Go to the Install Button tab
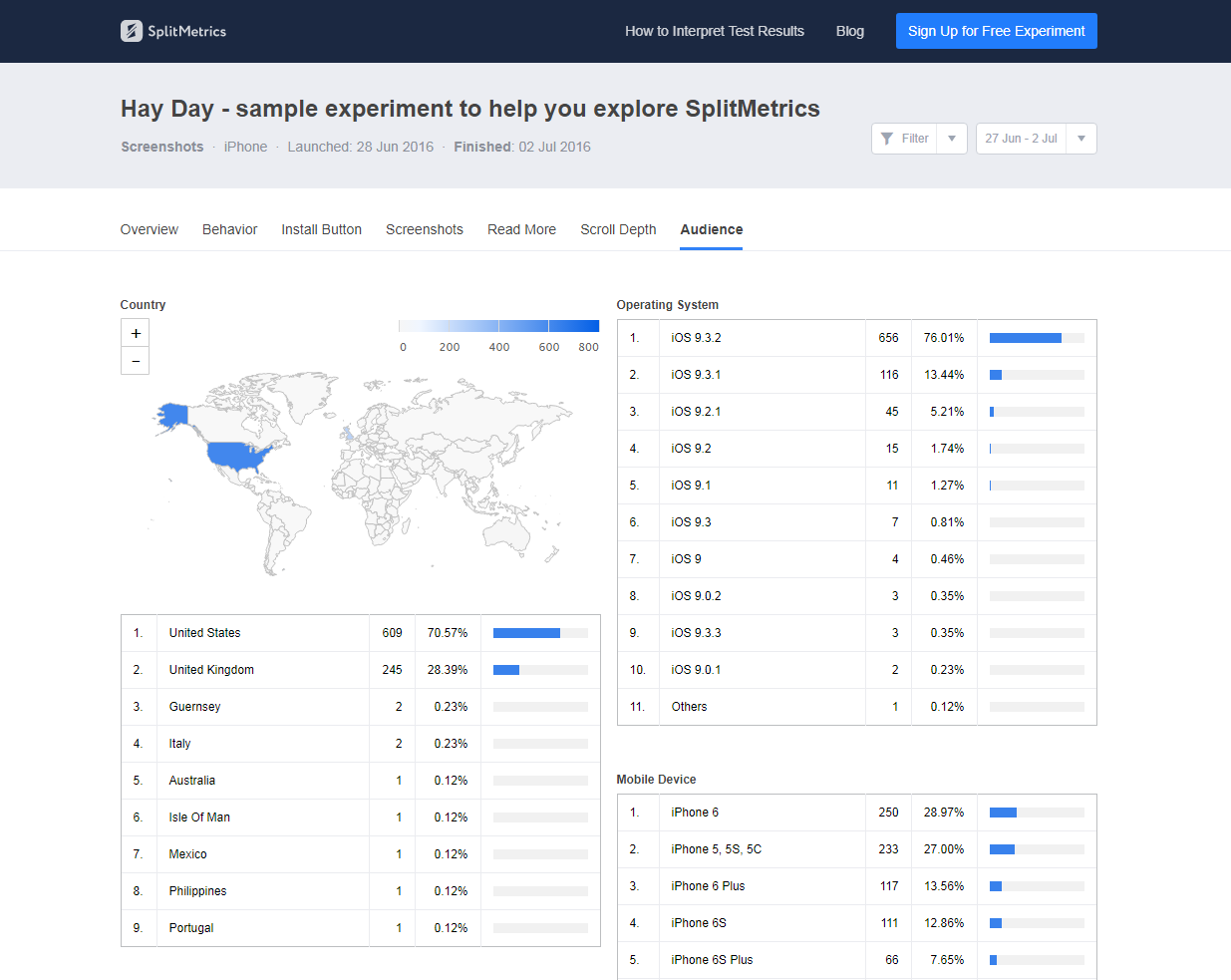The image size is (1231, 980). pyautogui.click(x=321, y=229)
